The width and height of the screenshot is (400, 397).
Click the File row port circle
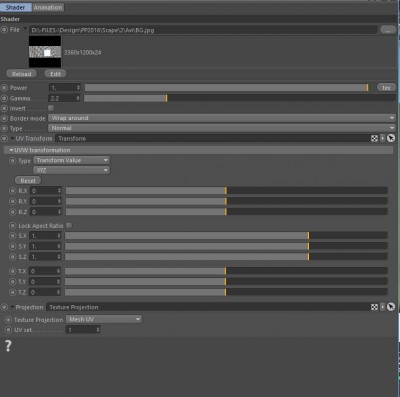[x=4, y=30]
